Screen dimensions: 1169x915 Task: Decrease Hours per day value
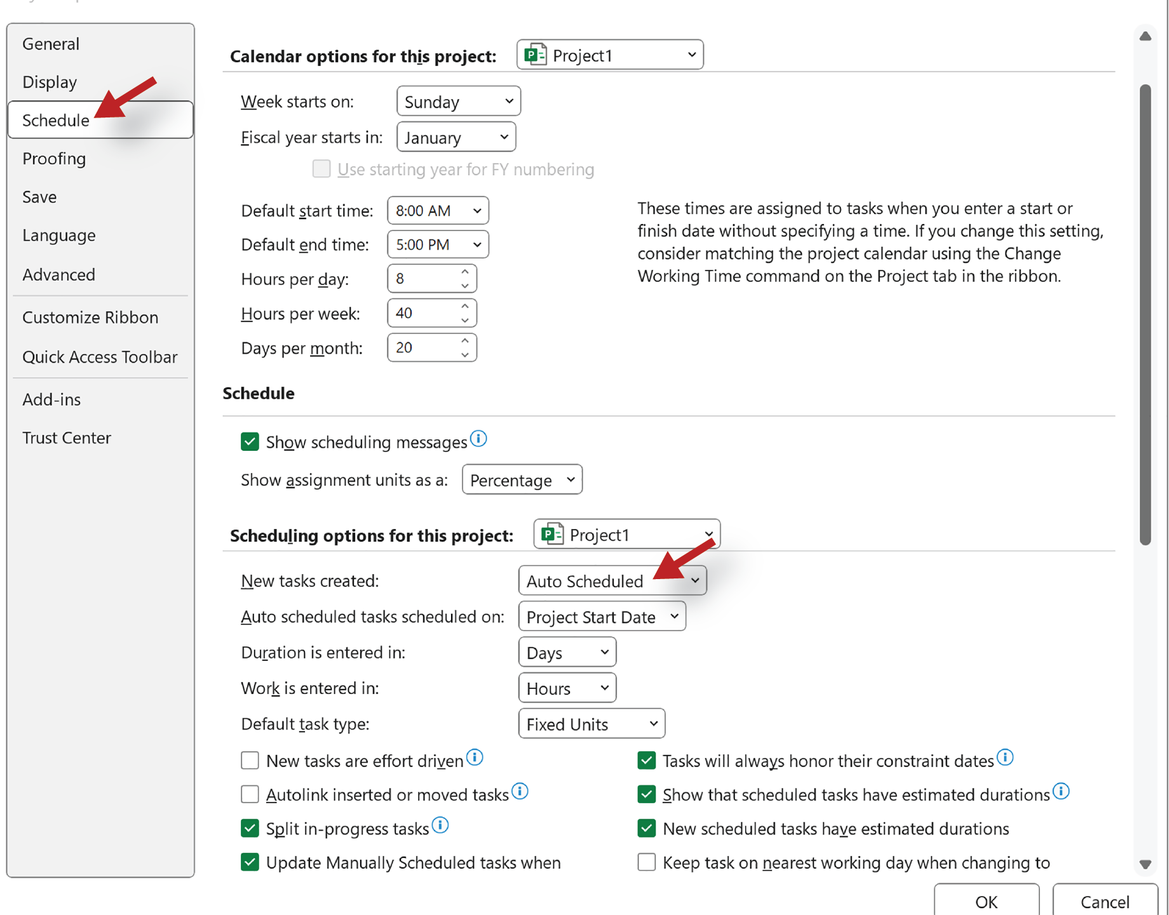(x=464, y=286)
